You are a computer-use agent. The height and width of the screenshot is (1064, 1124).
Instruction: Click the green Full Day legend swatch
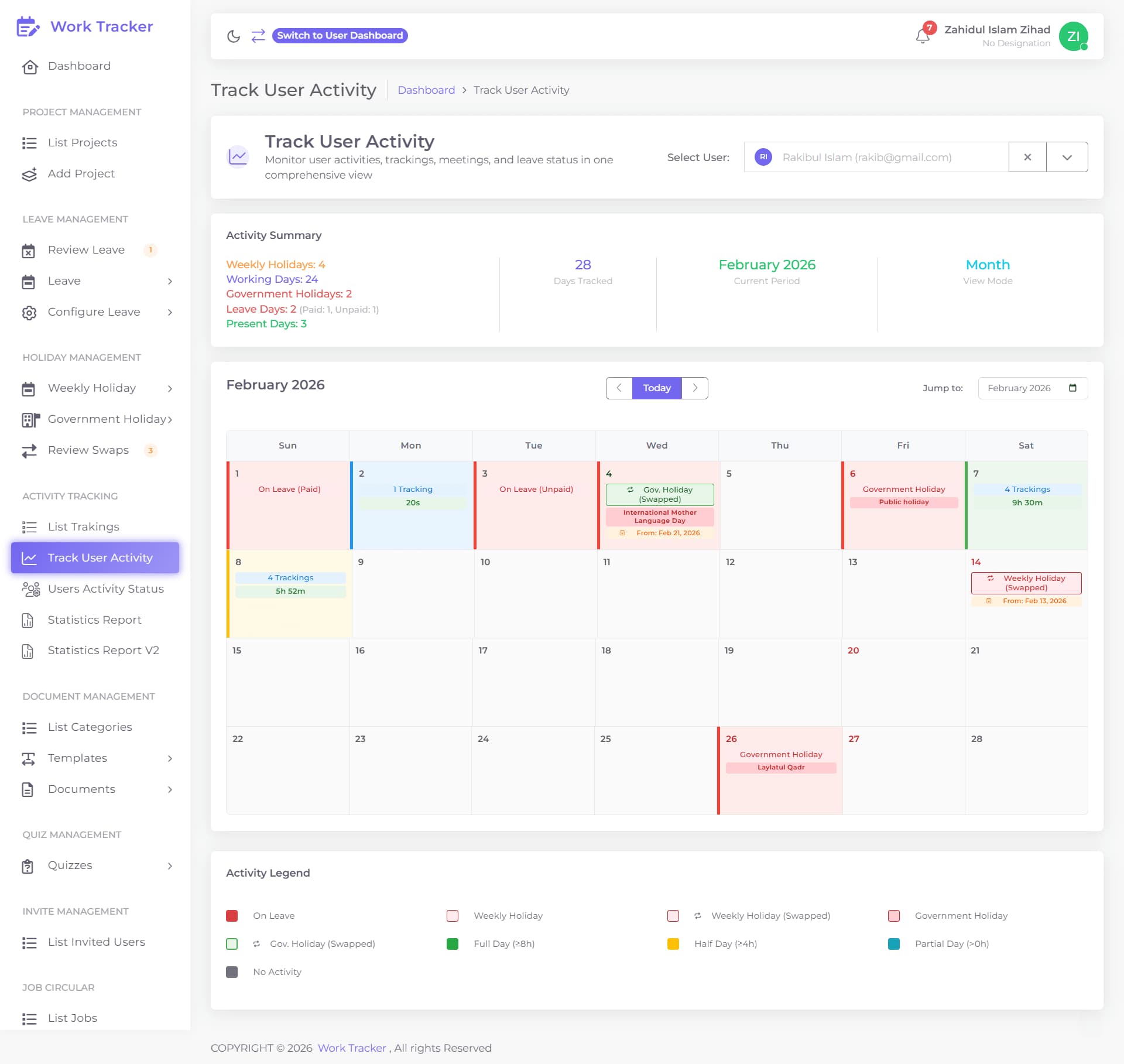[453, 944]
